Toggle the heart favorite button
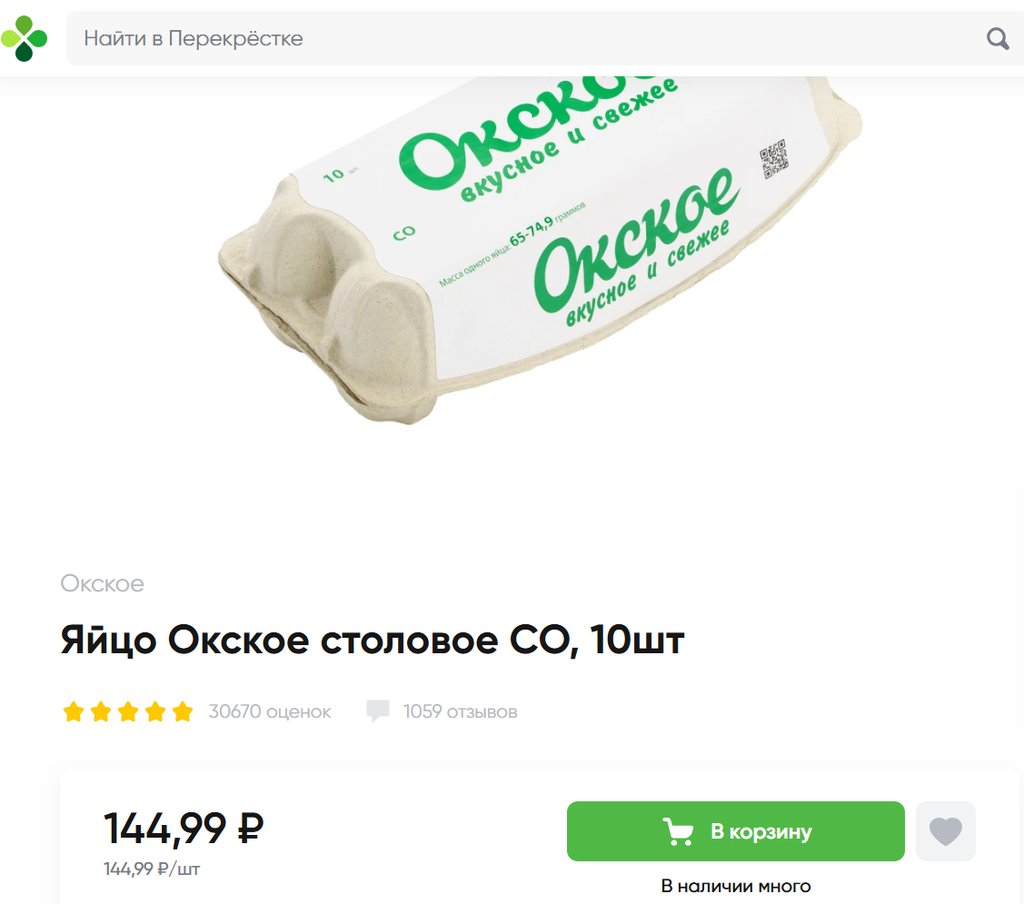Screen dimensions: 1024x904 (x=946, y=831)
